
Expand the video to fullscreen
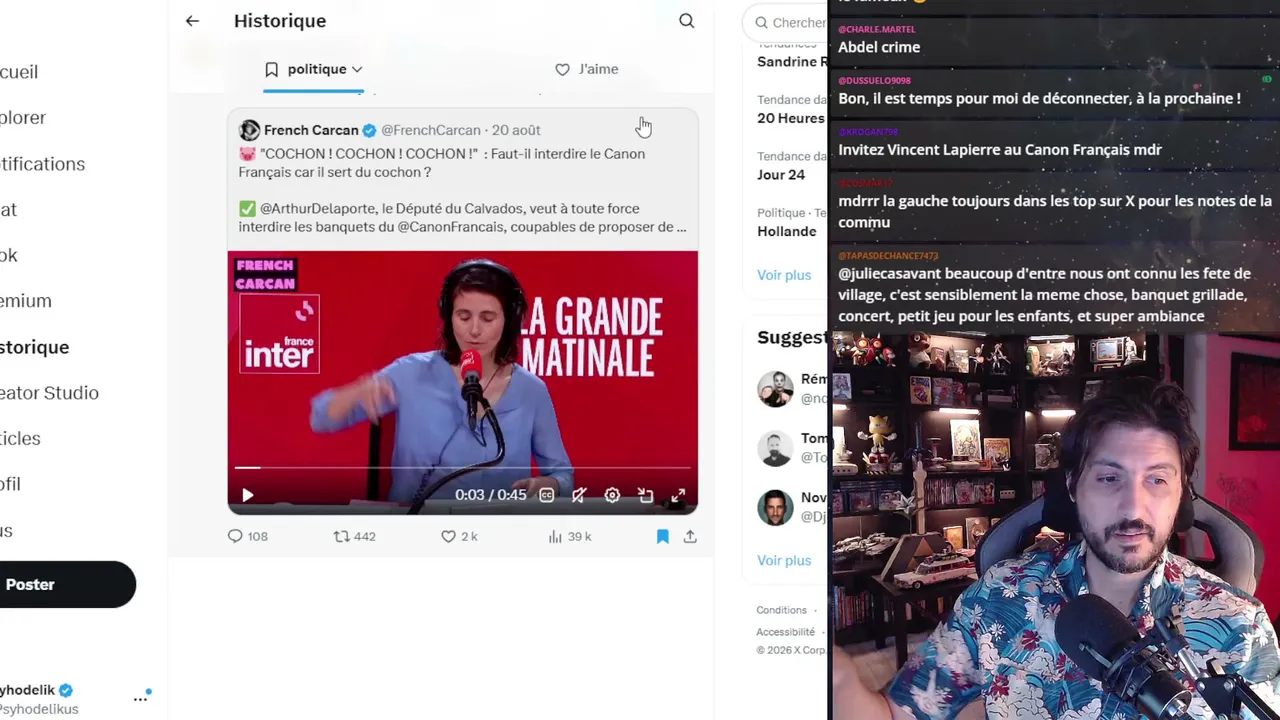click(678, 495)
